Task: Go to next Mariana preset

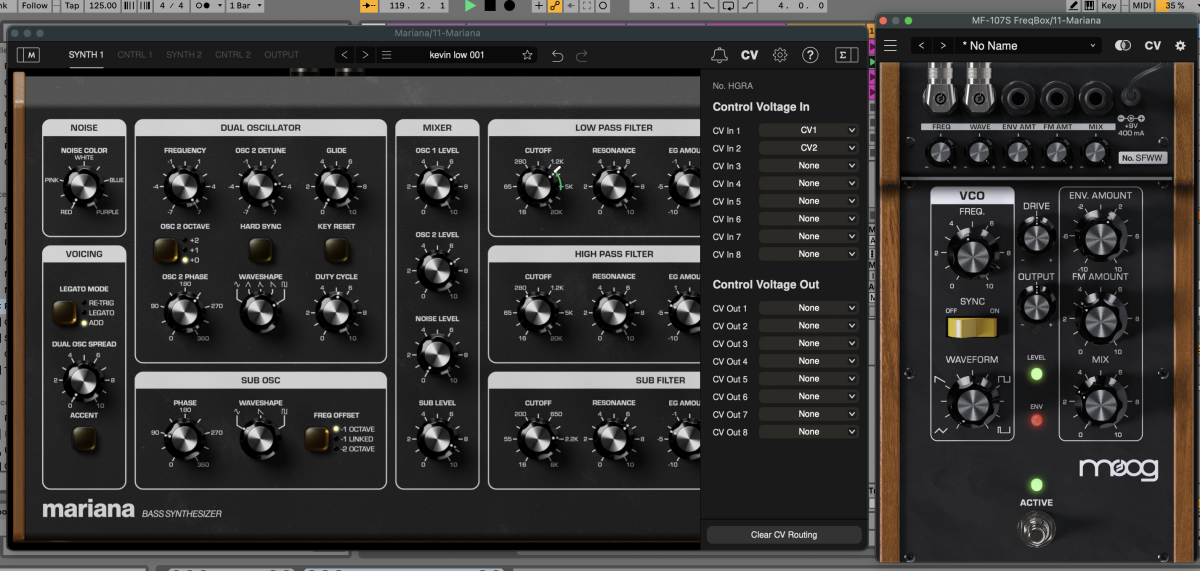Action: coord(366,55)
